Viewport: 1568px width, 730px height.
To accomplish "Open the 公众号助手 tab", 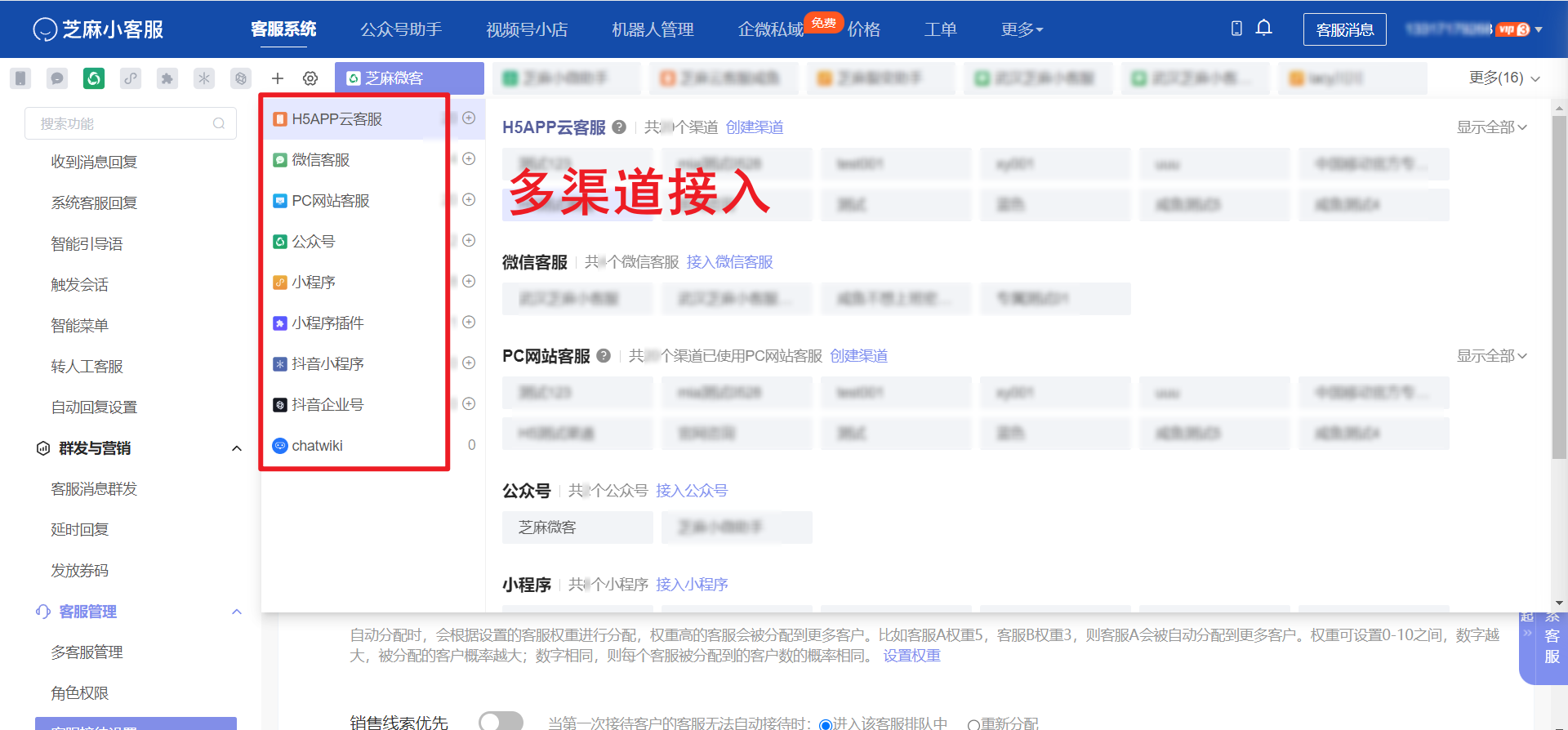I will (401, 29).
